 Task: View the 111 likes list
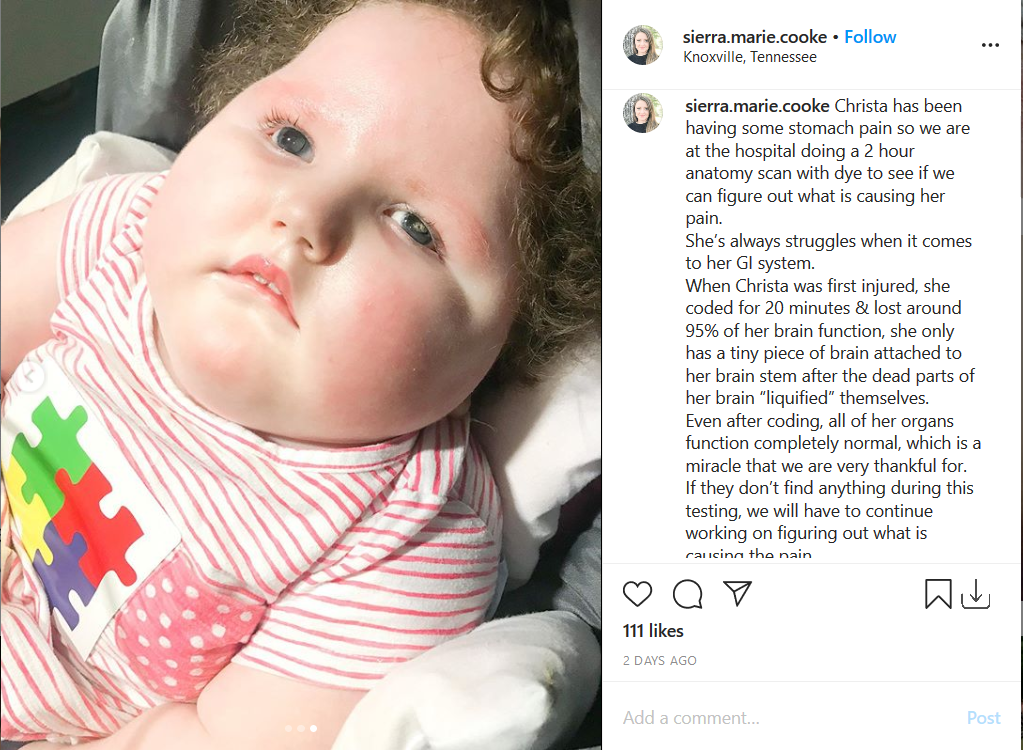pyautogui.click(x=653, y=631)
